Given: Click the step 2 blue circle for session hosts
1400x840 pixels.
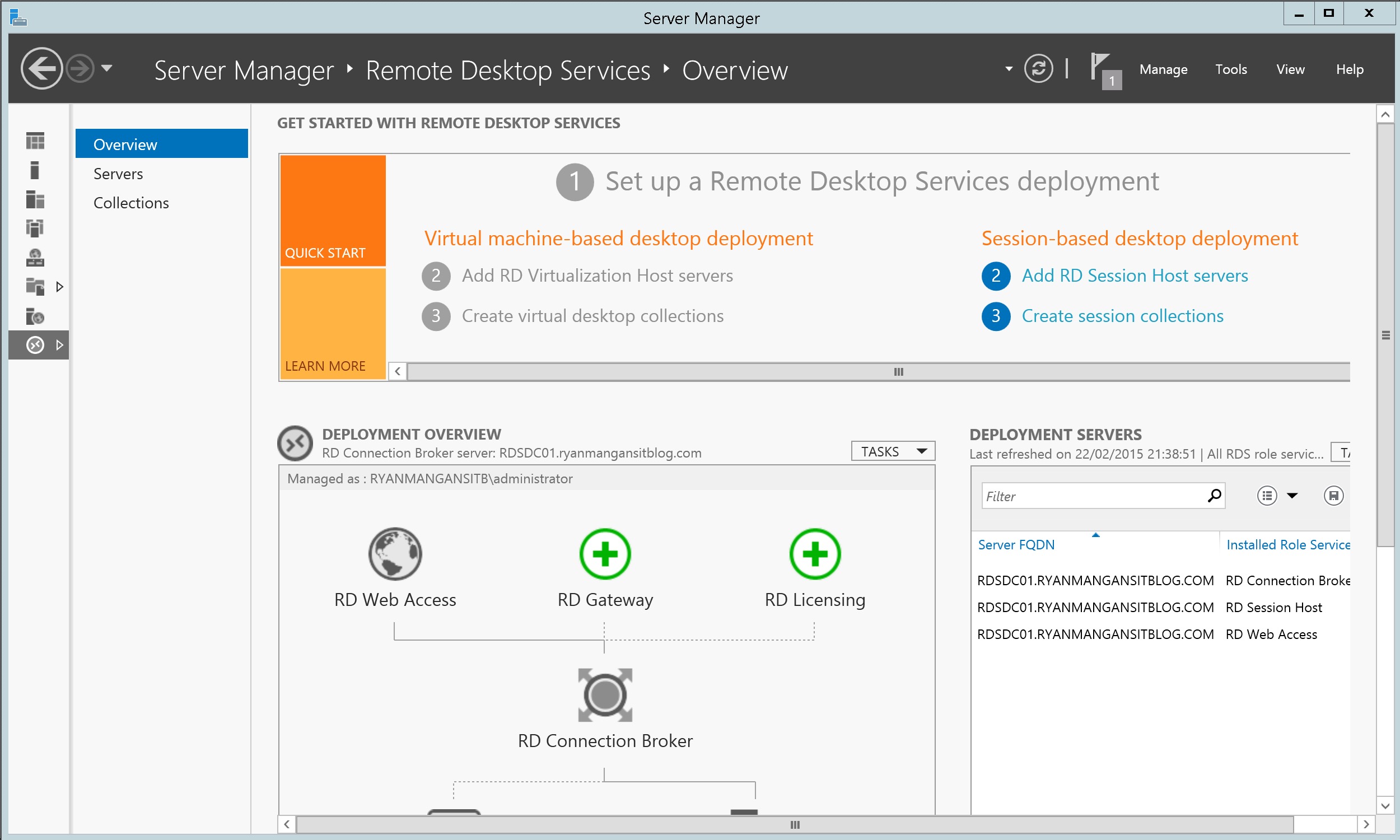Looking at the screenshot, I should [x=996, y=276].
